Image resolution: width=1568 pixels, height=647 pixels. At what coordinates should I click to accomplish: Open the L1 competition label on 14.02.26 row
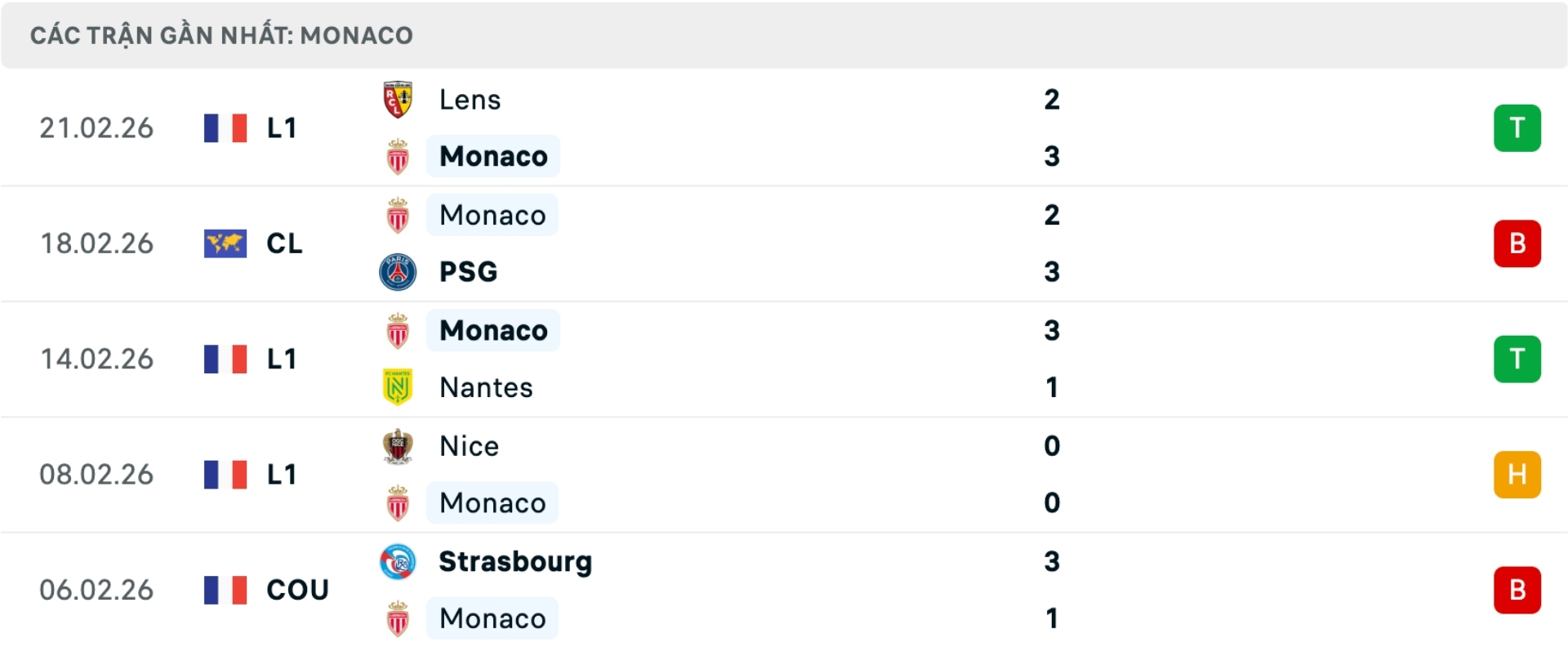click(281, 359)
